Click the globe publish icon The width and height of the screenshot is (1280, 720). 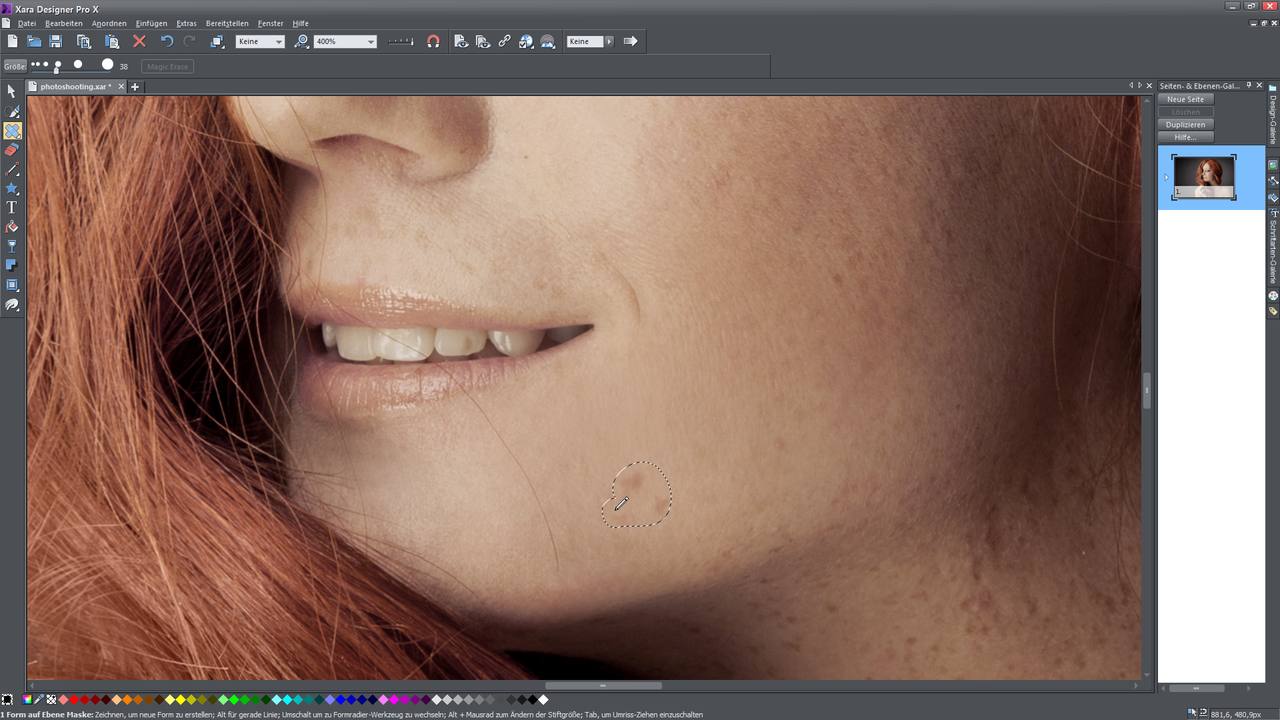tap(526, 41)
